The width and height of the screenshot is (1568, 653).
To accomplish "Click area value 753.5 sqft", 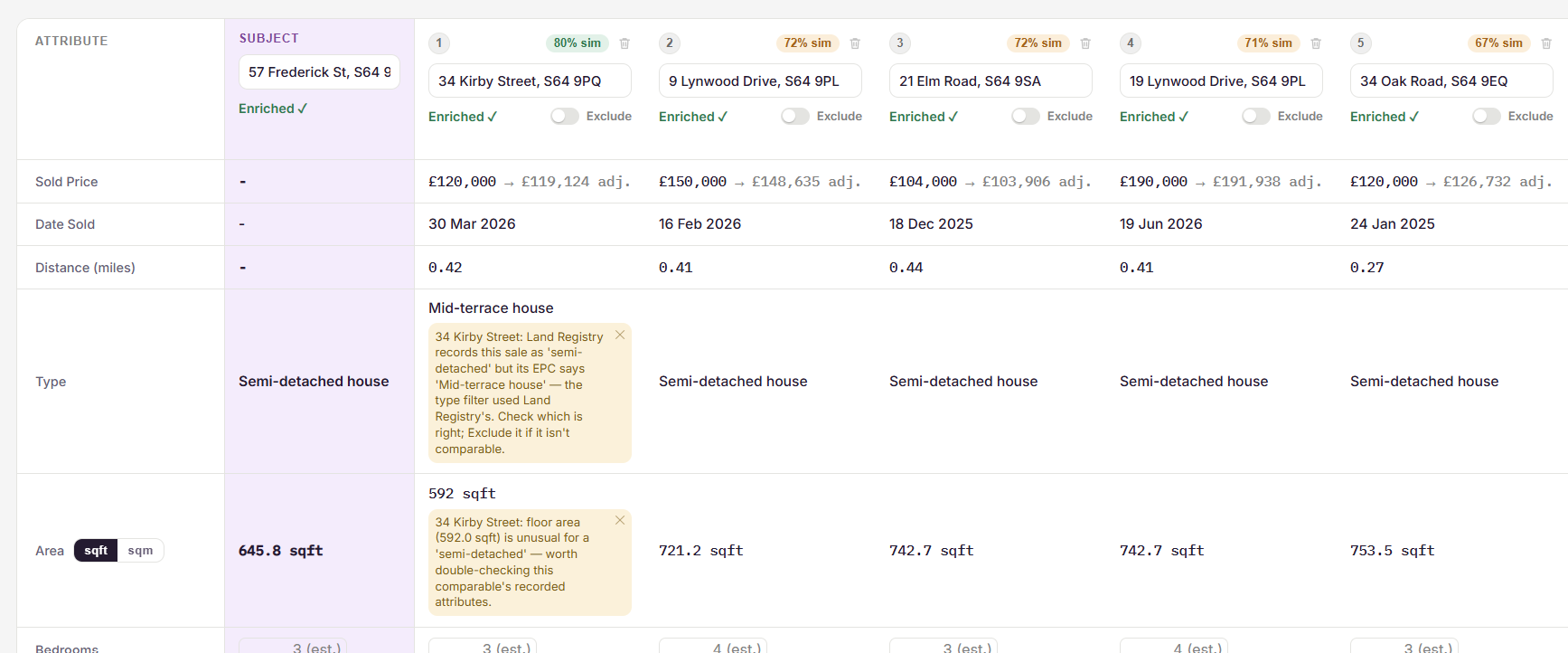I will tap(1393, 551).
